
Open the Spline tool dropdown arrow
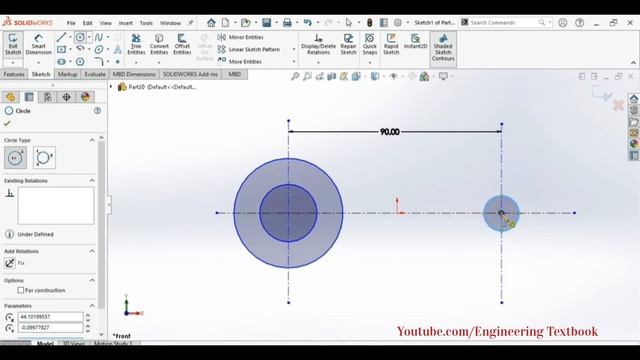click(x=108, y=38)
